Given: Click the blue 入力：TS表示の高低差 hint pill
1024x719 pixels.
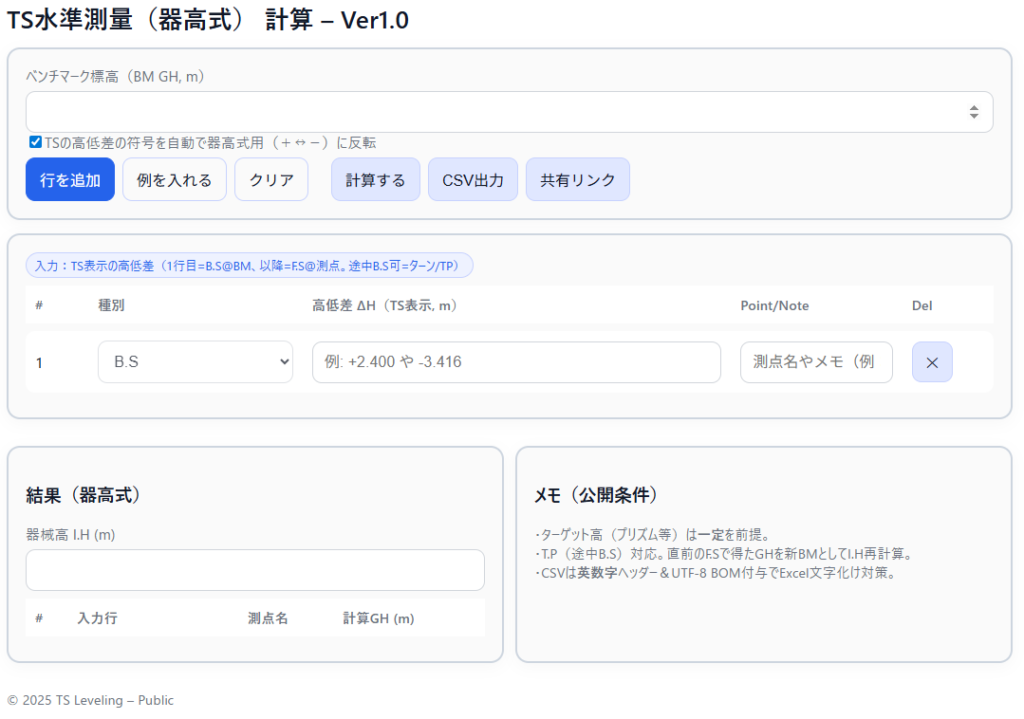Looking at the screenshot, I should click(x=249, y=266).
